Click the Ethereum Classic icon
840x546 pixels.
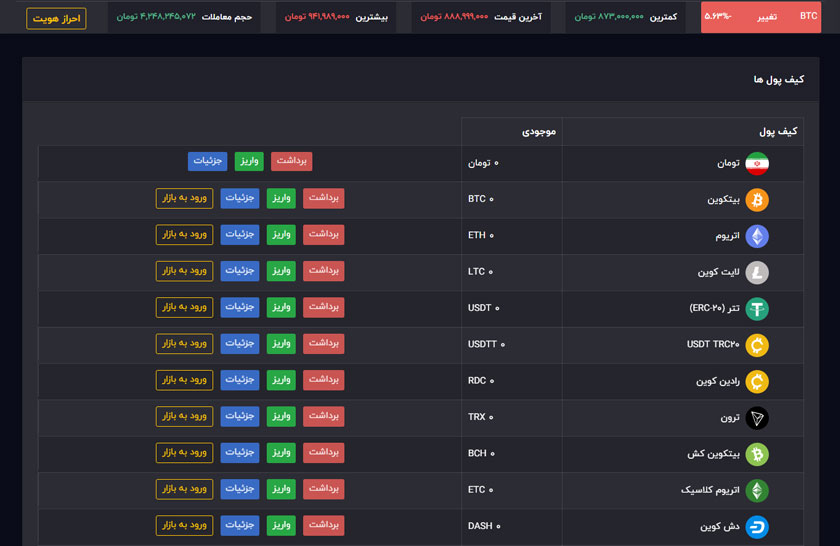pos(757,490)
